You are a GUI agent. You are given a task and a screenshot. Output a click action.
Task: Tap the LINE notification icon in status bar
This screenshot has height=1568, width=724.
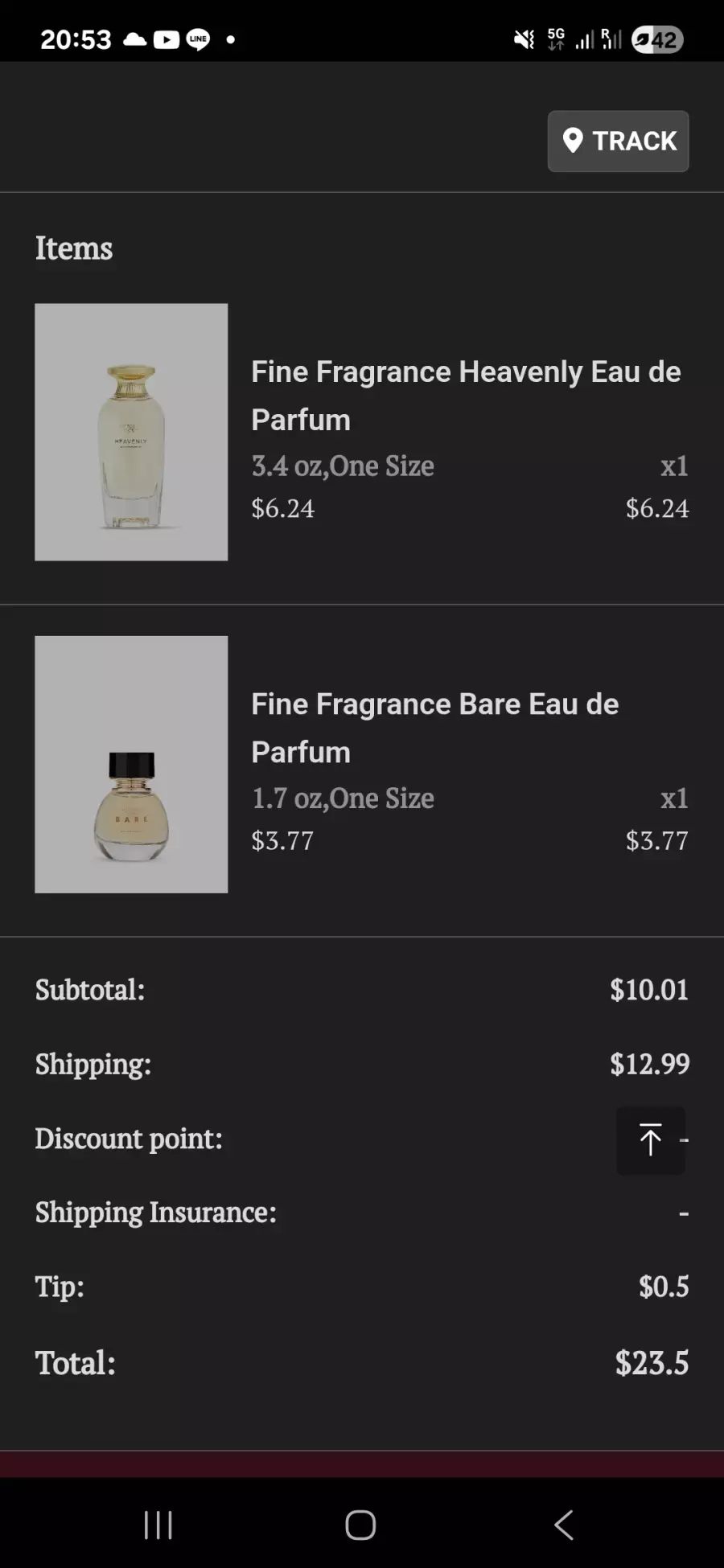click(x=198, y=39)
